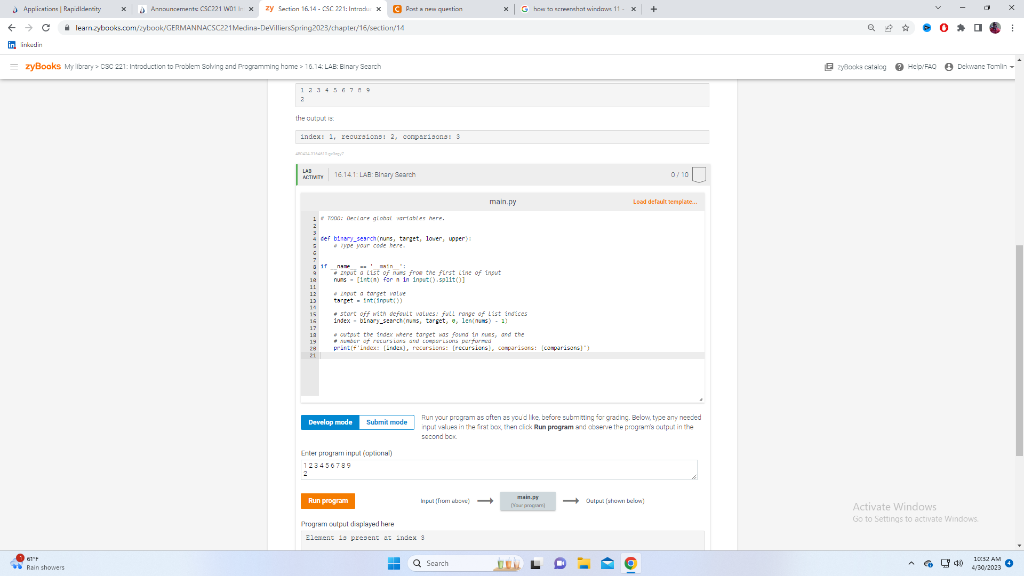Switch to Submit mode
Viewport: 1024px width, 576px height.
[386, 422]
